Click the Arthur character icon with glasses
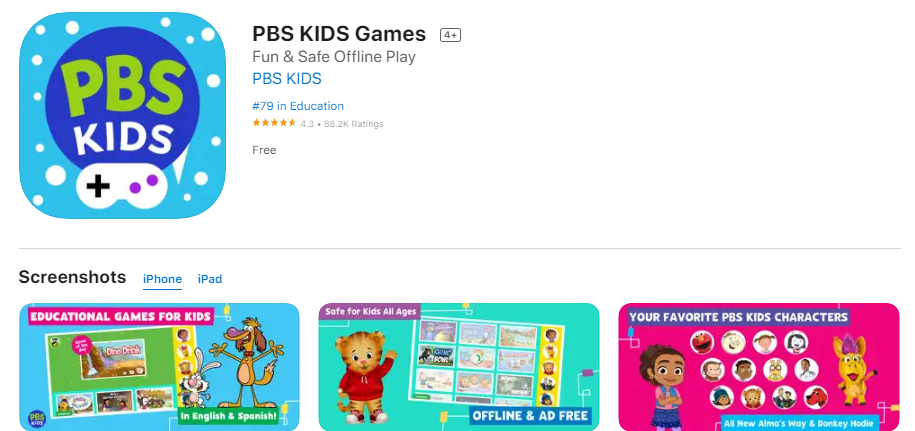Image resolution: width=915 pixels, height=431 pixels. point(776,370)
